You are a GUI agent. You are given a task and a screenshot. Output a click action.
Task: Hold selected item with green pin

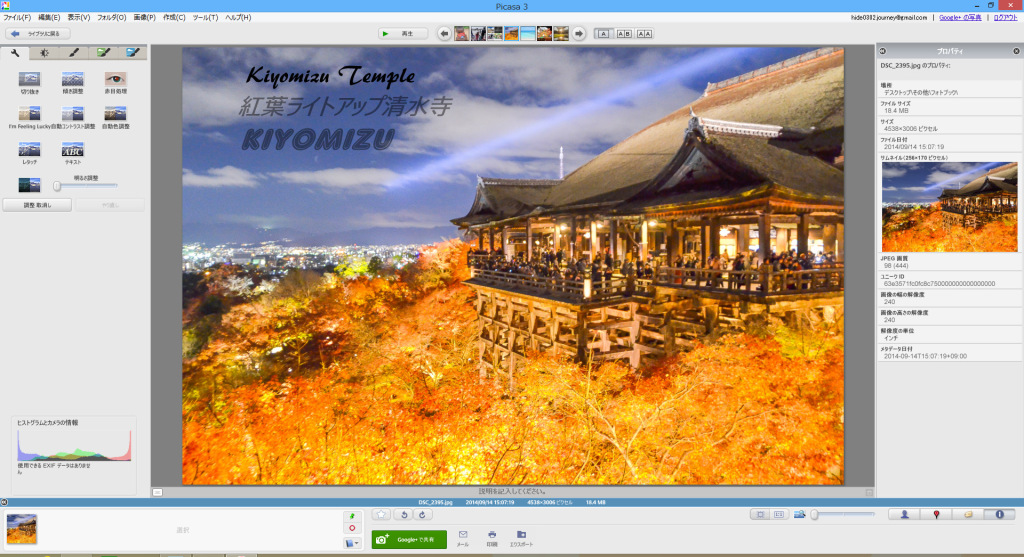352,517
